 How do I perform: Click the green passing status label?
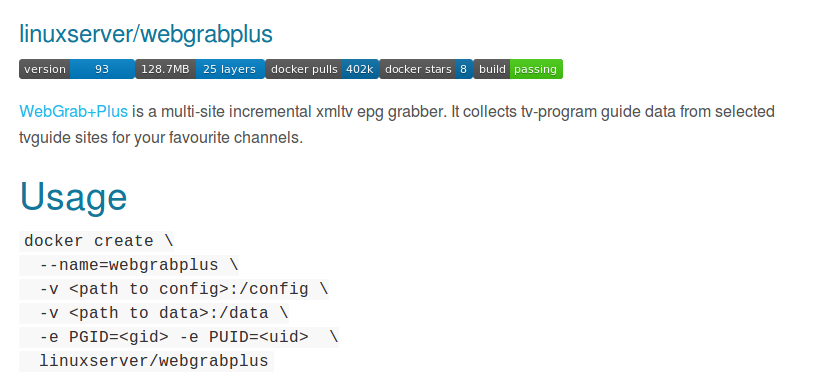pos(536,69)
